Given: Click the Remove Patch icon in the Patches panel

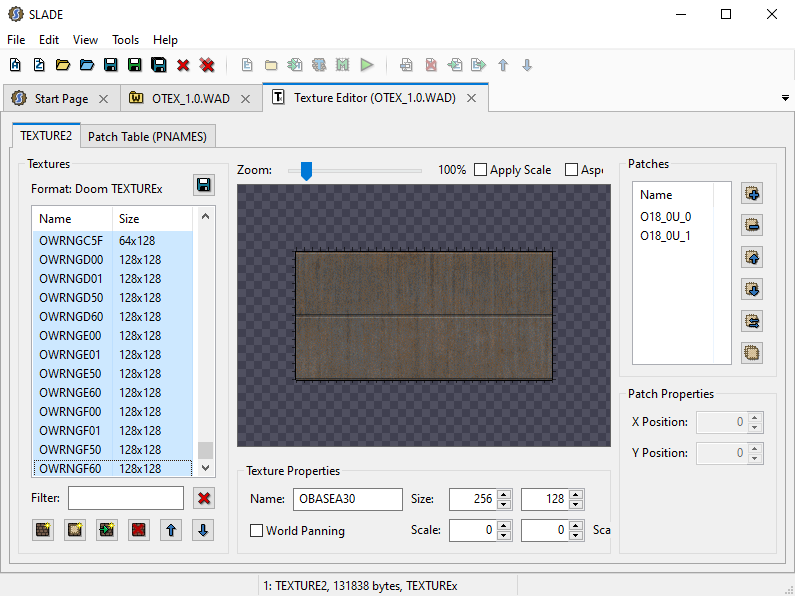Looking at the screenshot, I should click(753, 225).
